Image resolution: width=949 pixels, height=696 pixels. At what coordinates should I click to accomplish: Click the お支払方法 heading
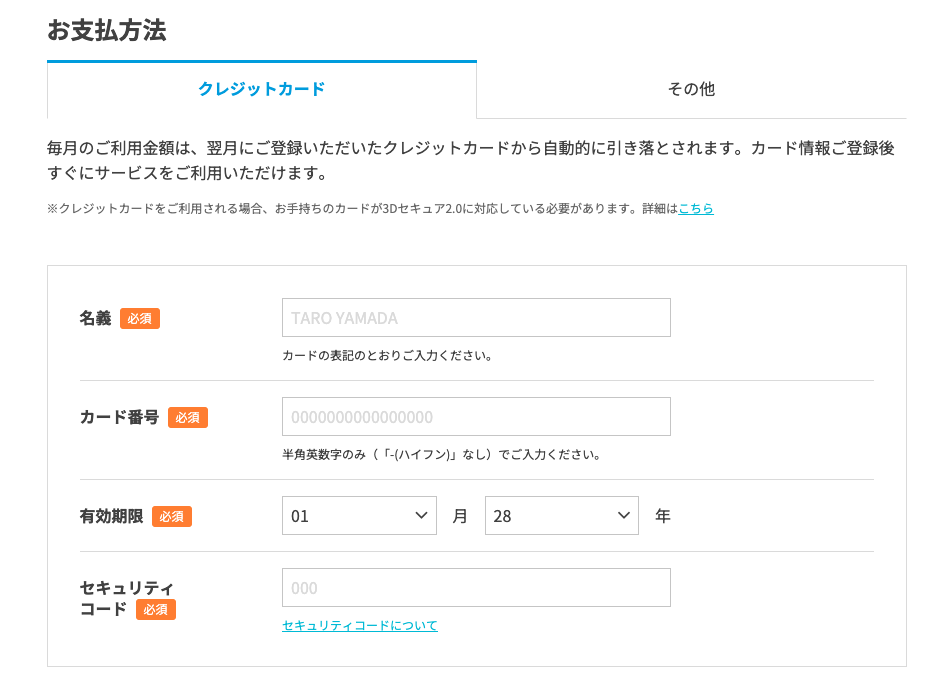106,30
